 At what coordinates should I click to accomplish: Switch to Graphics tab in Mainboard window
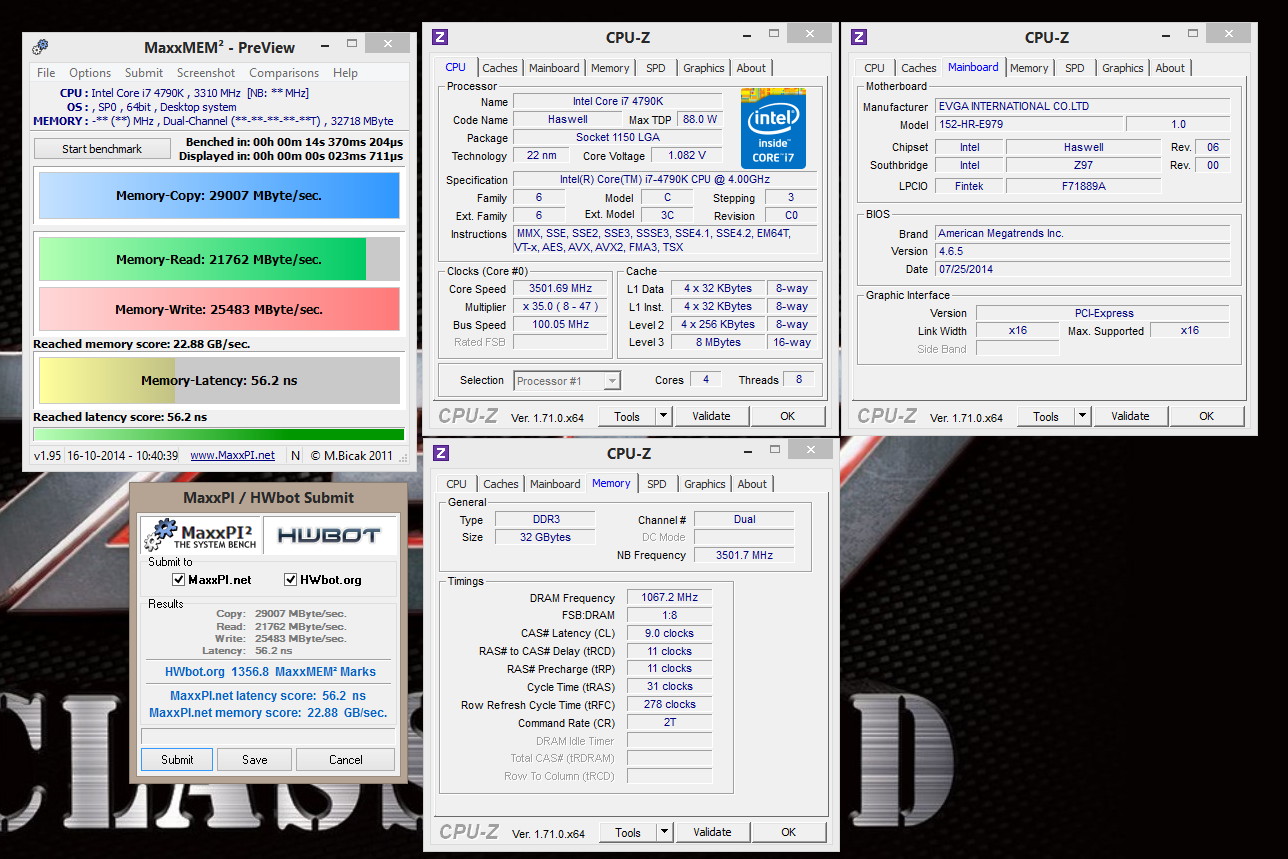pyautogui.click(x=1123, y=68)
